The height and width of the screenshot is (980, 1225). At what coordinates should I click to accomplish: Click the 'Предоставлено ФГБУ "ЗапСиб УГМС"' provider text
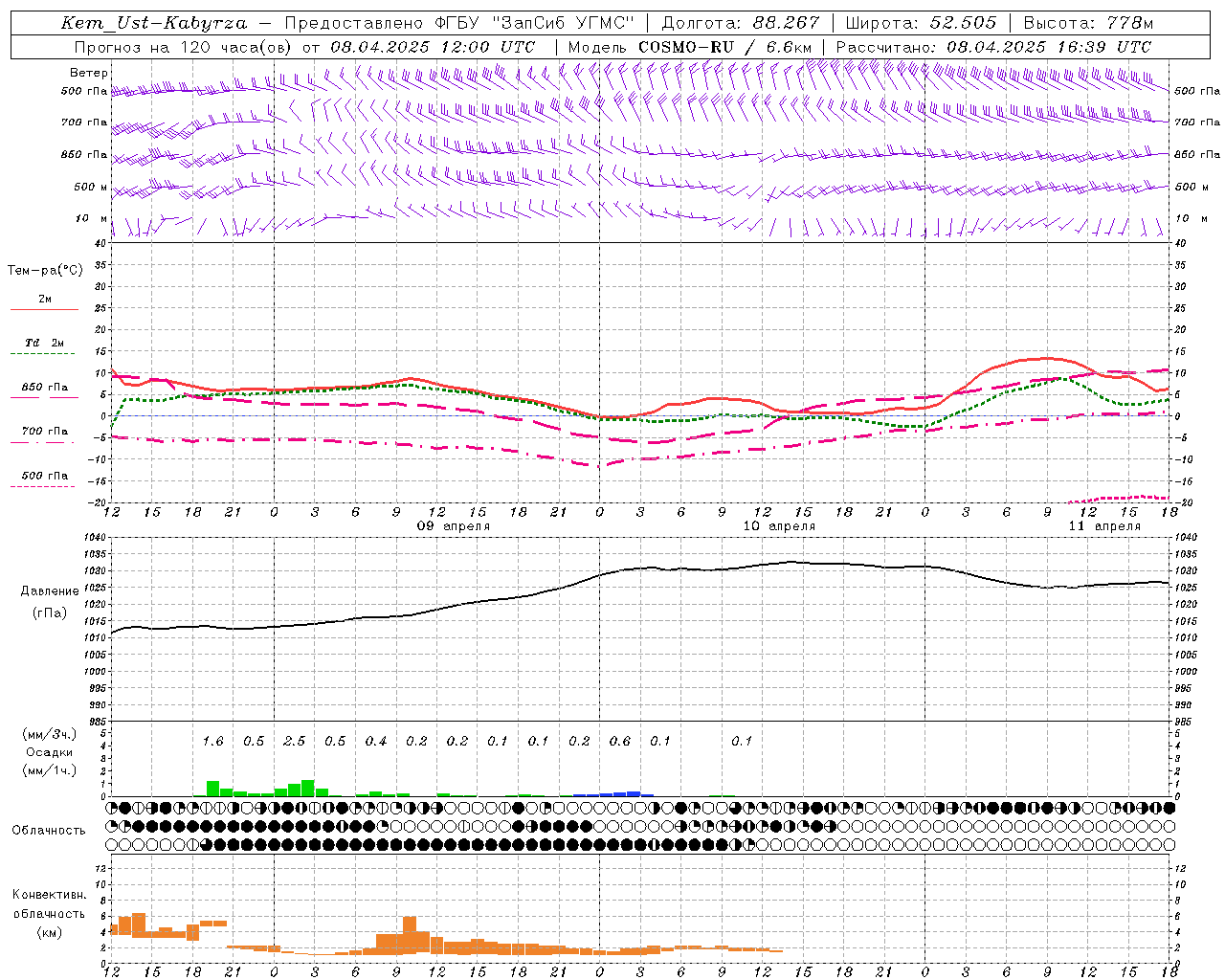pos(460,23)
